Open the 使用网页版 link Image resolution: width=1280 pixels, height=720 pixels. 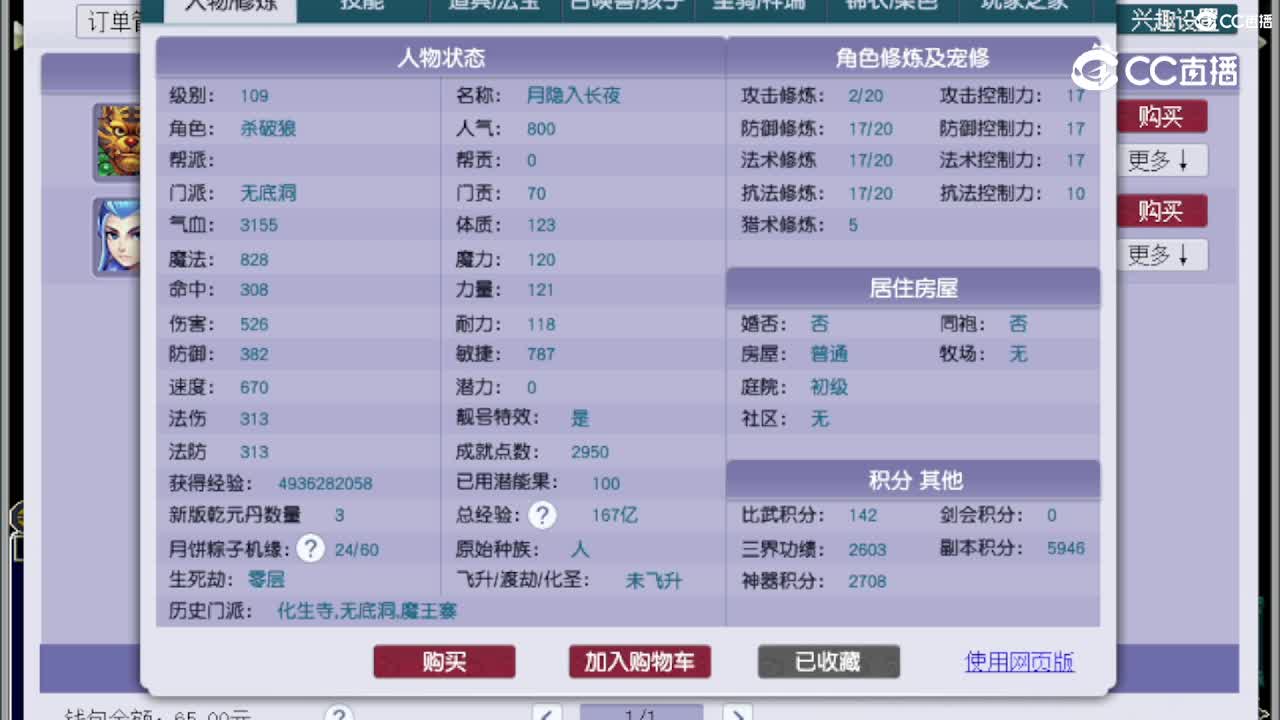click(x=1018, y=661)
